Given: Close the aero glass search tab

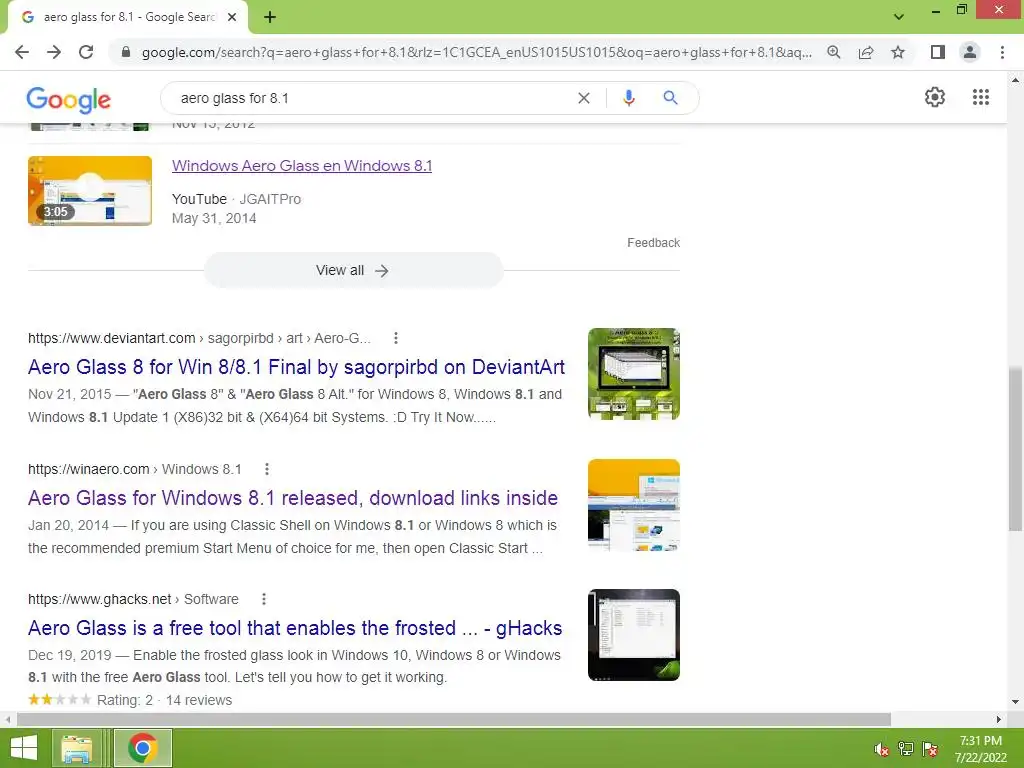Looking at the screenshot, I should [x=232, y=17].
